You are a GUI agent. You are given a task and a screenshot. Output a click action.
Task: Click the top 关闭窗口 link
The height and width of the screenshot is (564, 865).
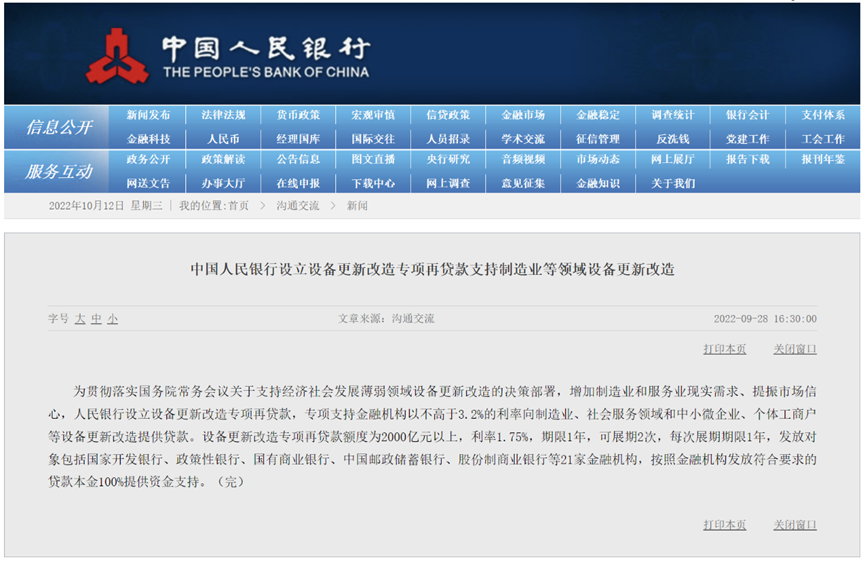coord(794,349)
